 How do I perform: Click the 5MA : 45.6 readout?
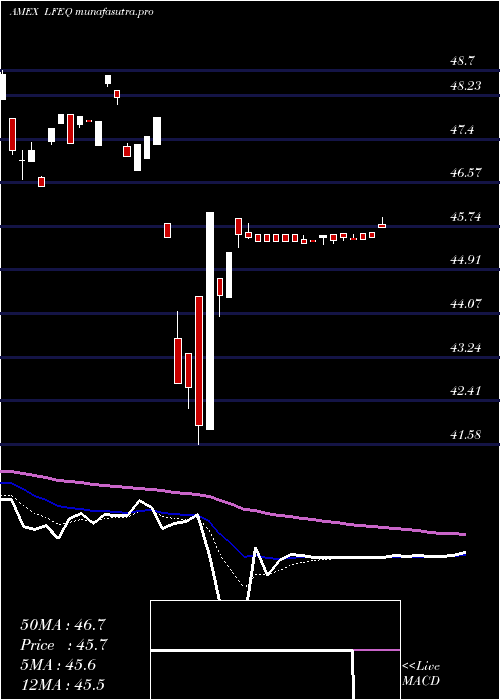click(x=60, y=665)
